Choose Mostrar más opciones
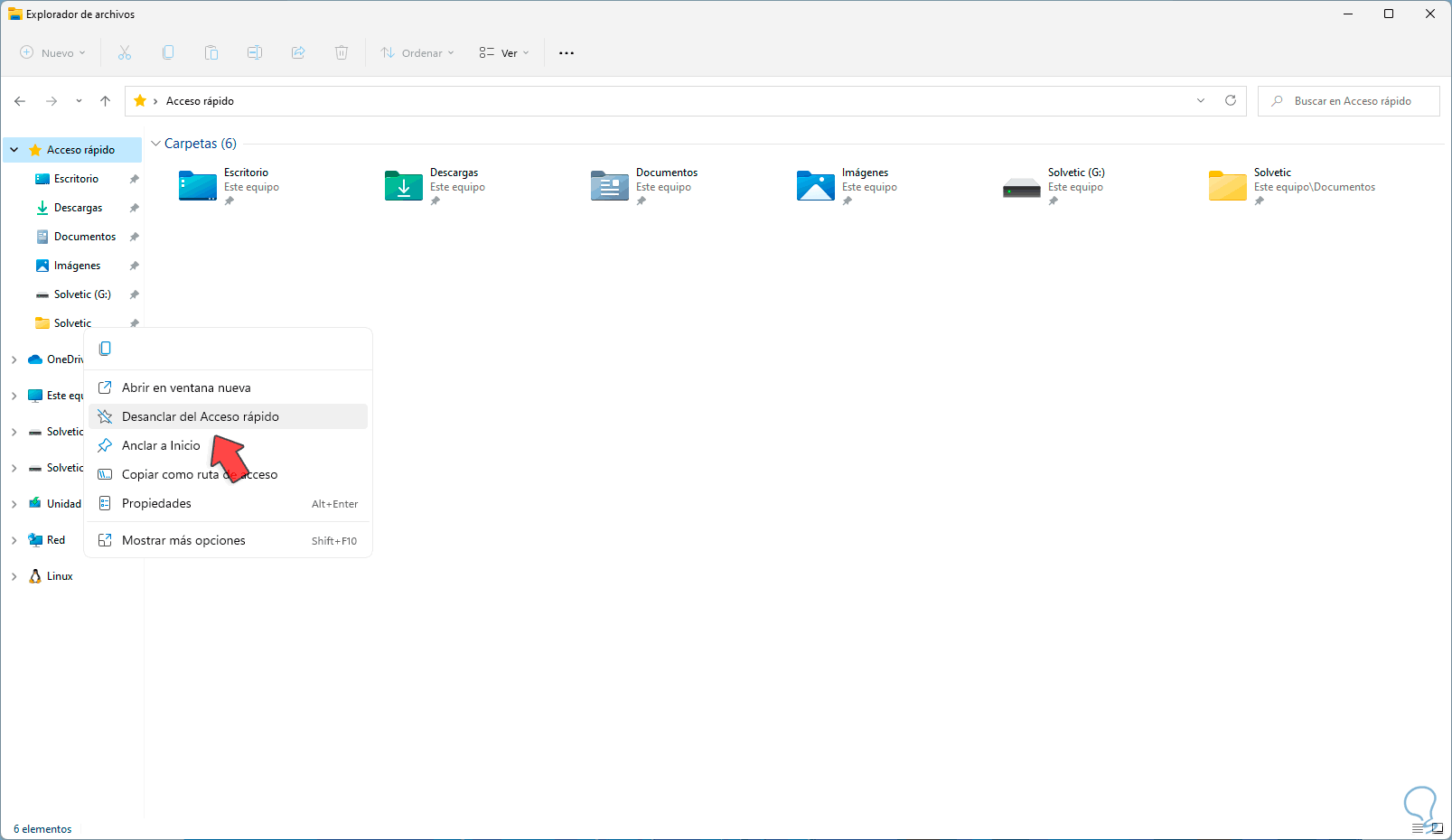 [x=228, y=540]
